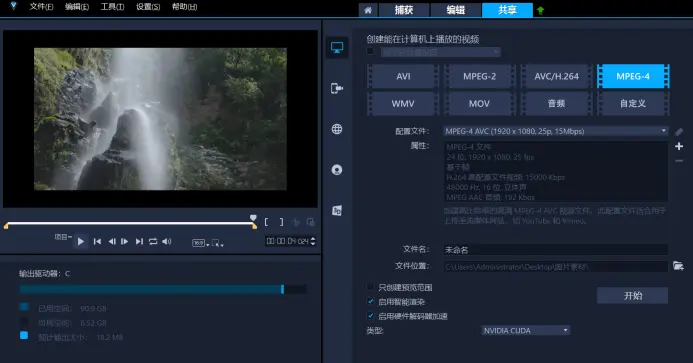This screenshot has height=363, width=693.
Task: Select the Web upload globe icon
Action: (337, 129)
